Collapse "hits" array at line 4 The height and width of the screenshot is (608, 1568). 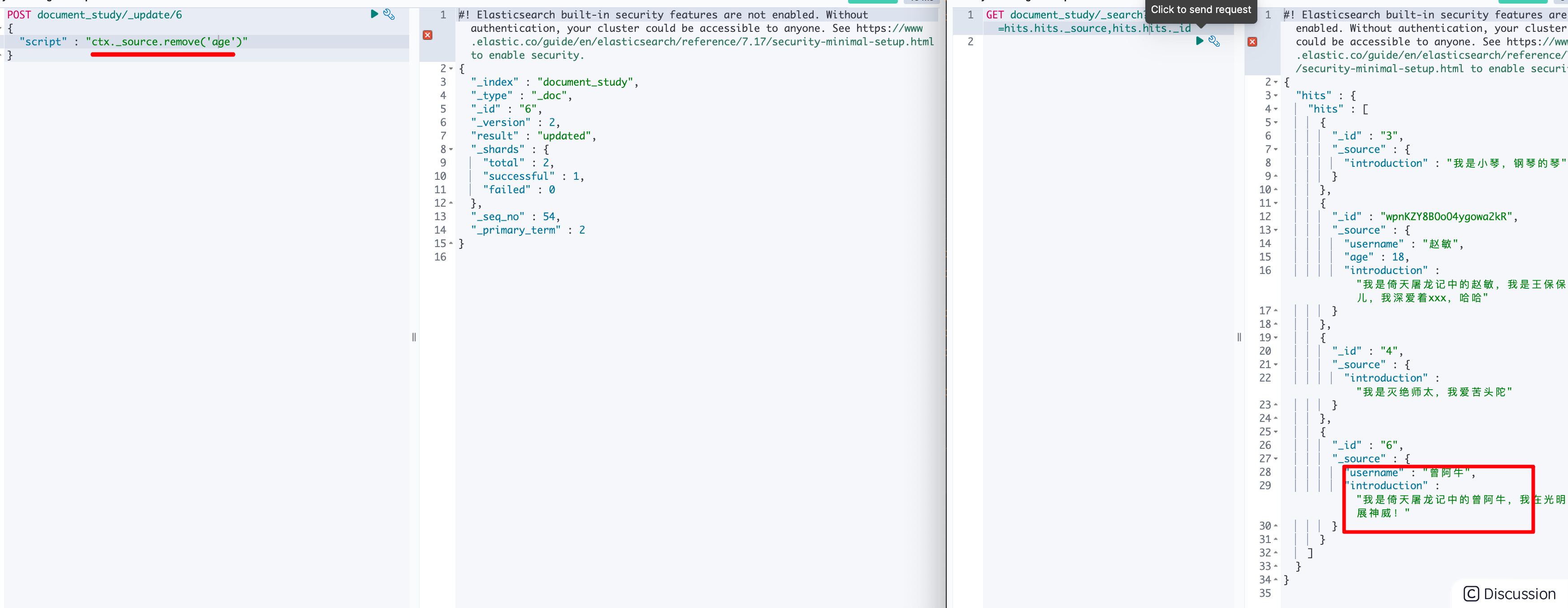point(1276,109)
